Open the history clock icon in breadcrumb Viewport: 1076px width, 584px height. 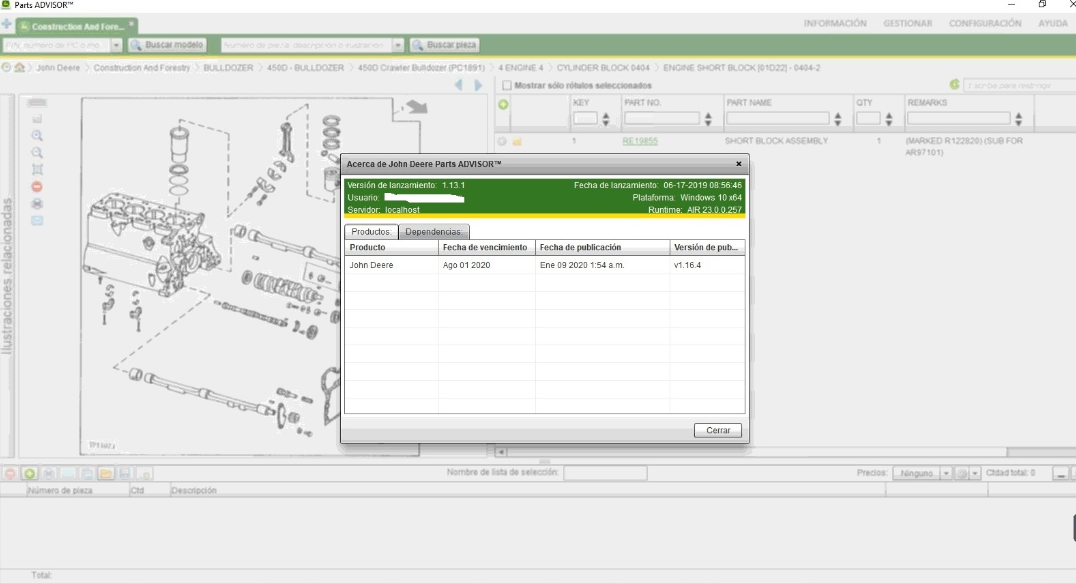click(6, 67)
